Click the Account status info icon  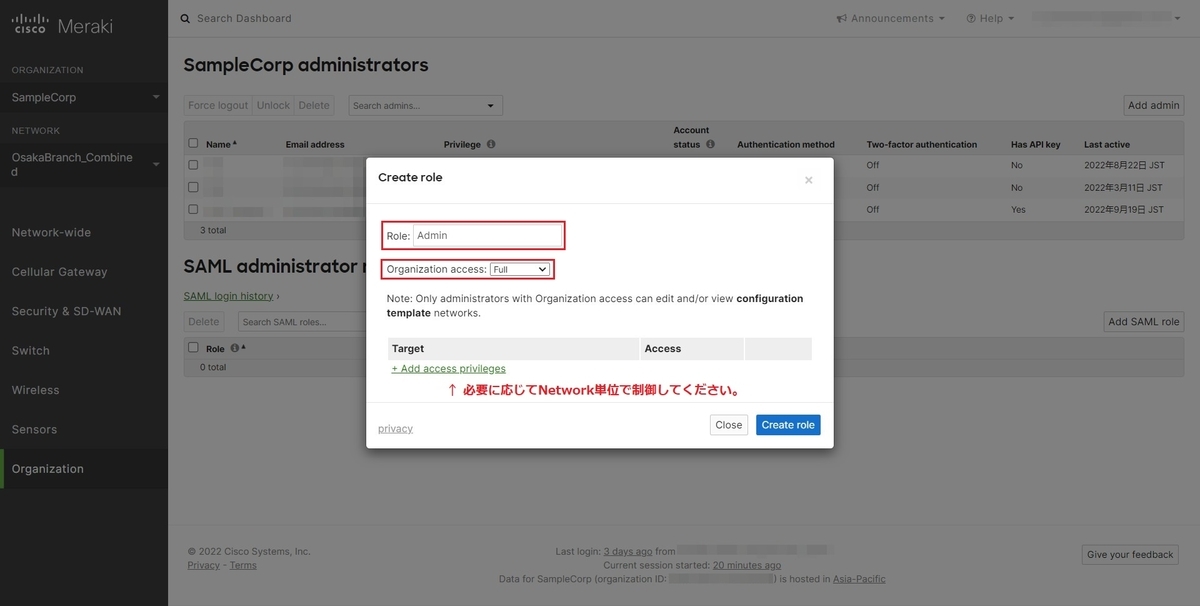click(710, 144)
